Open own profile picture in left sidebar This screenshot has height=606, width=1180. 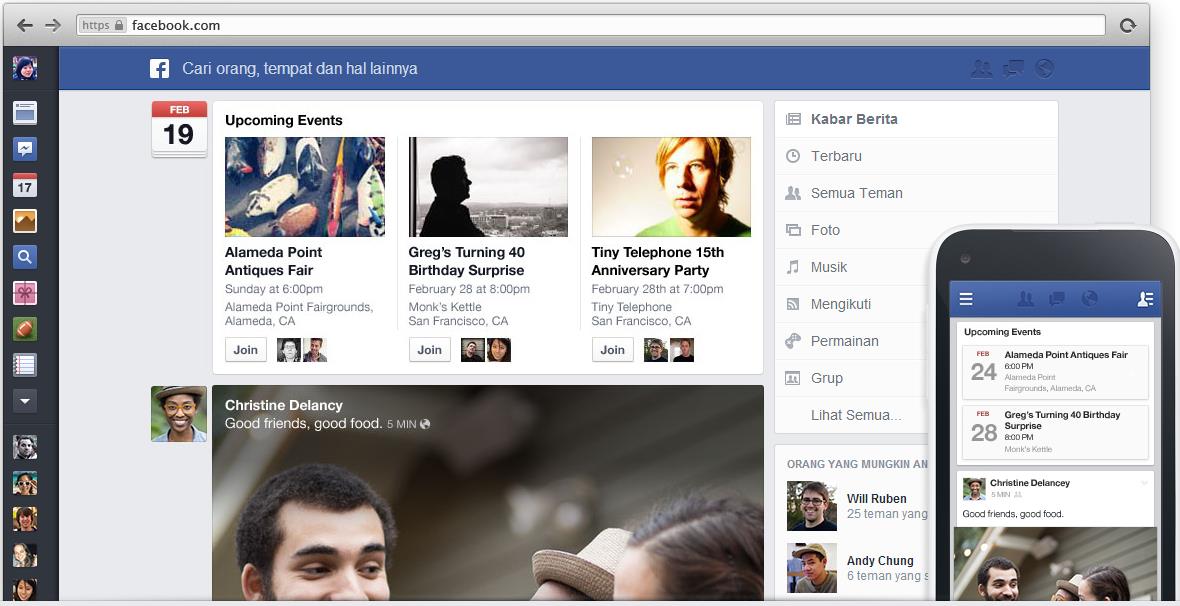coord(25,69)
